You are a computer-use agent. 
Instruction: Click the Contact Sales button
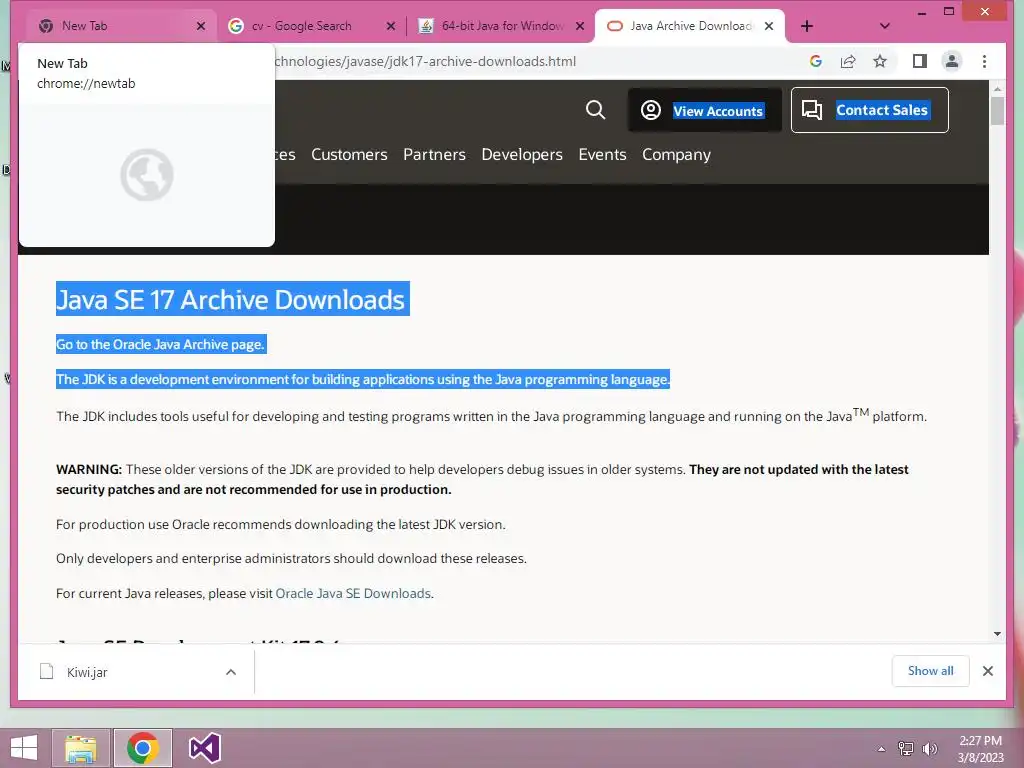(x=870, y=110)
